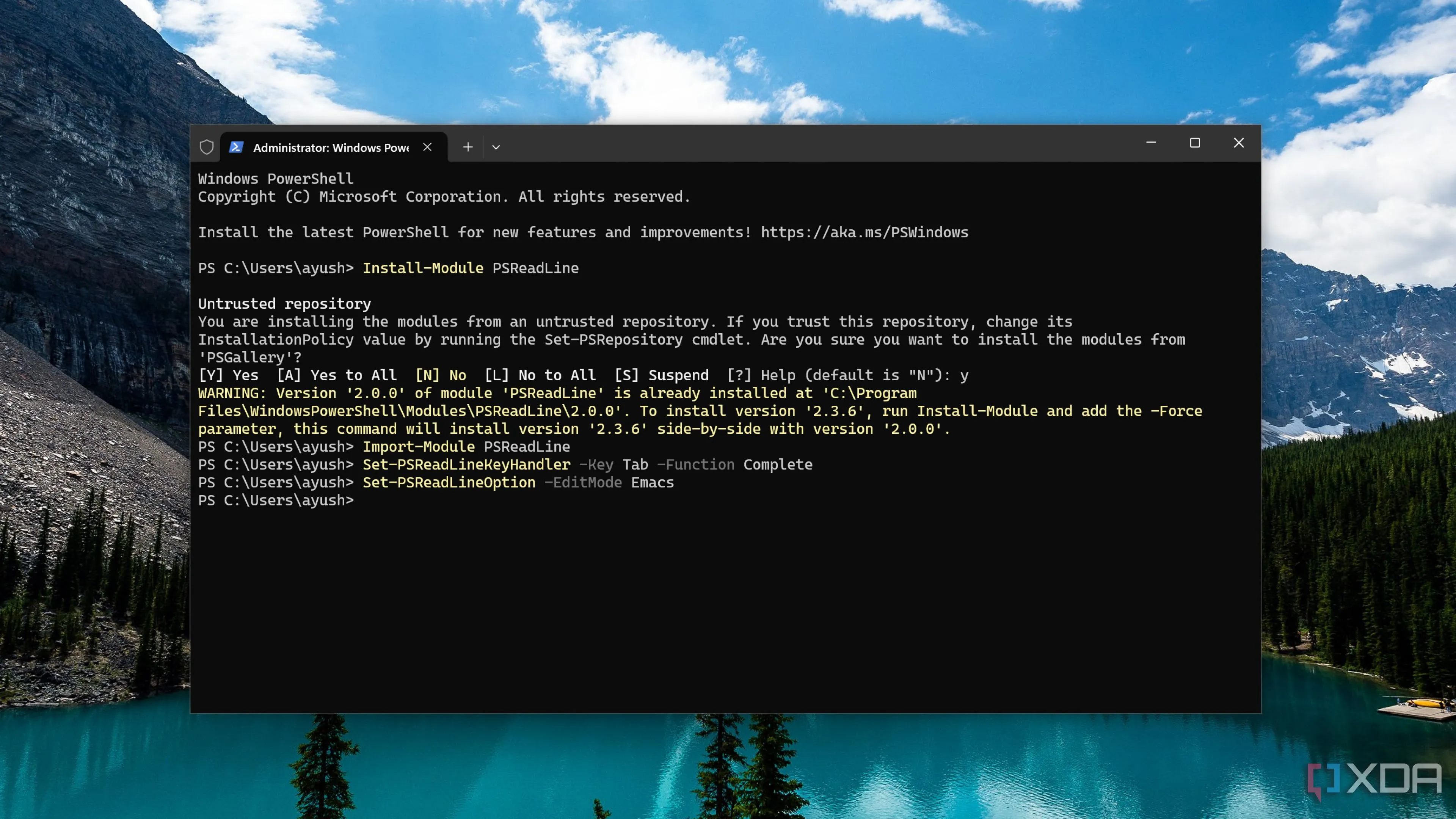Open the https://aka.ms/PSWindows link
The height and width of the screenshot is (819, 1456).
(x=864, y=232)
